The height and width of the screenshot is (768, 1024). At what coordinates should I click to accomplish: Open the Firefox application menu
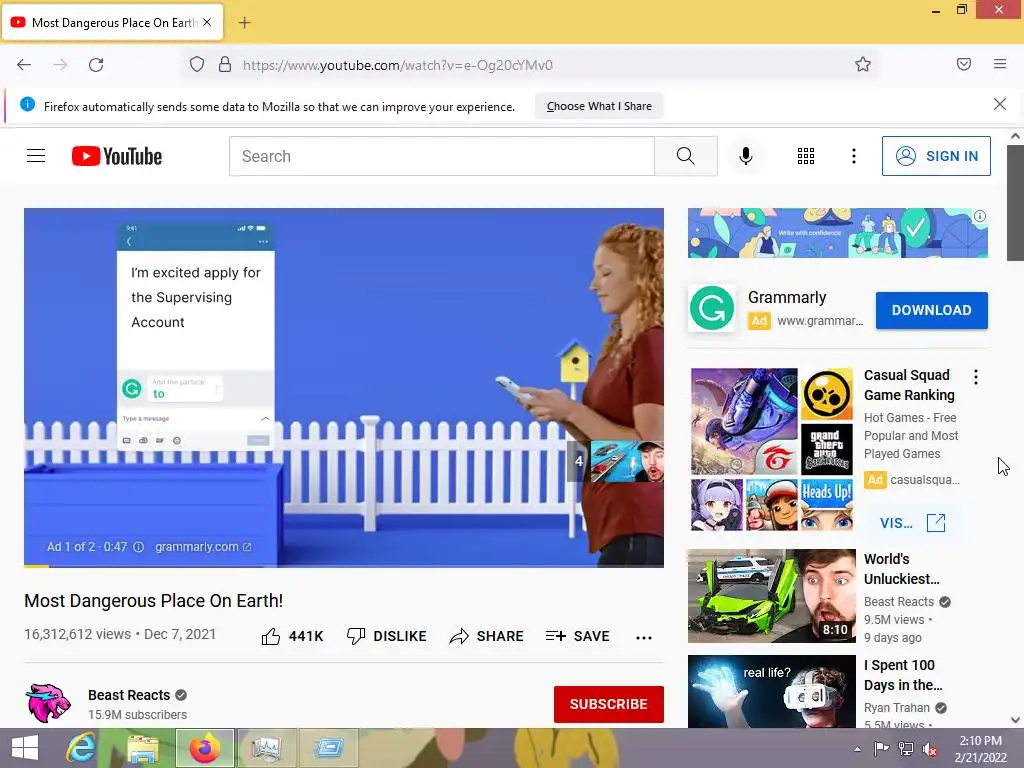click(x=1000, y=64)
